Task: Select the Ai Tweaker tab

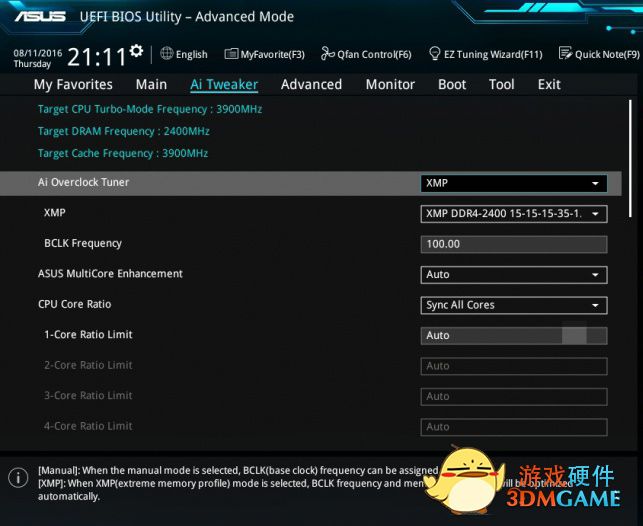Action: point(224,84)
